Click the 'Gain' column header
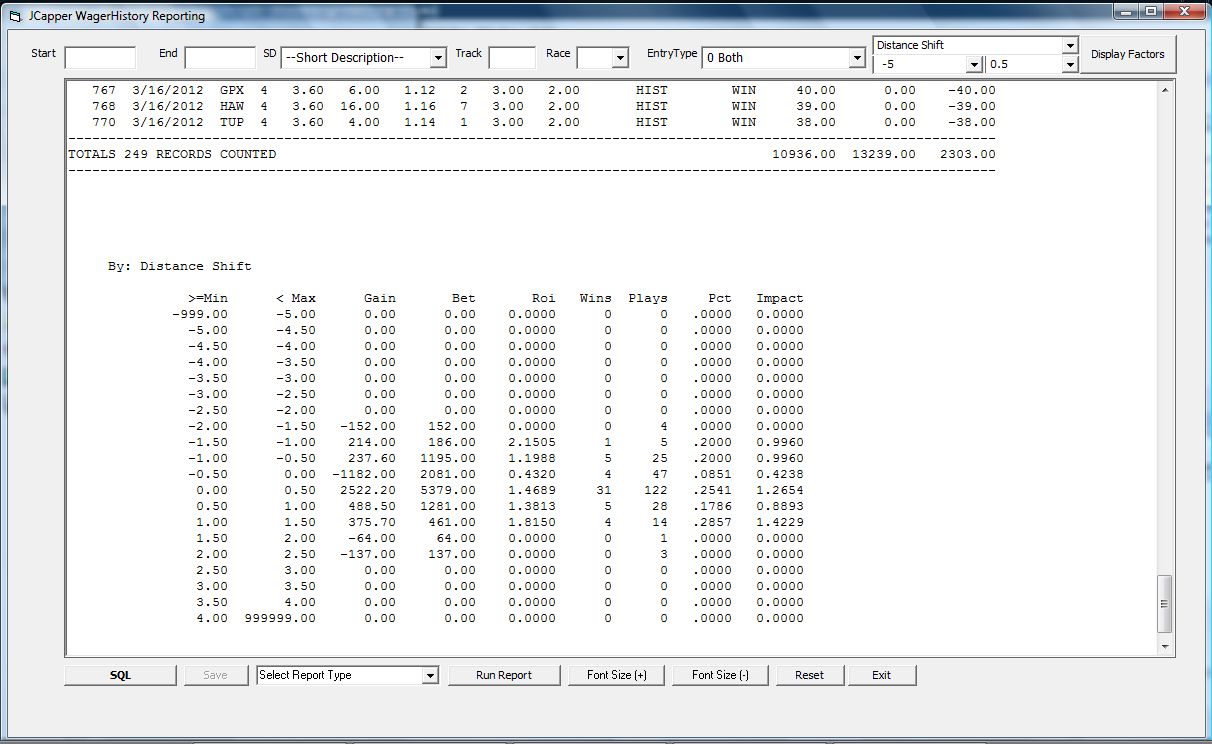 pyautogui.click(x=380, y=298)
